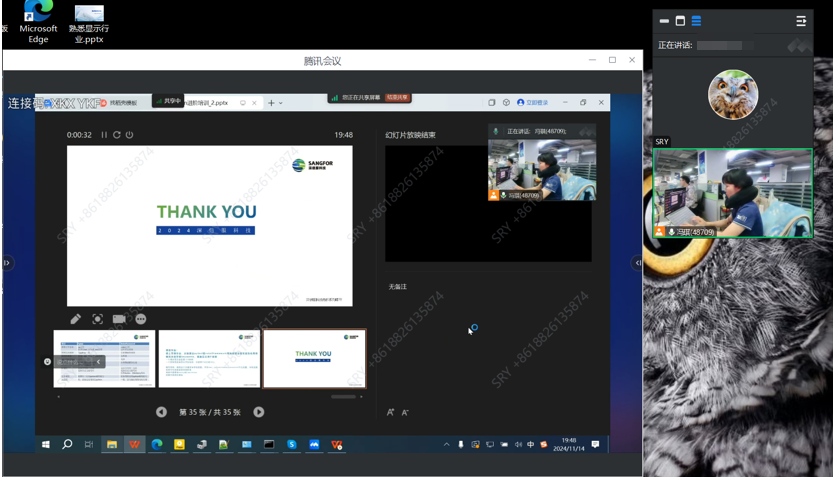
Task: Add a new WPS document tab
Action: coord(271,103)
